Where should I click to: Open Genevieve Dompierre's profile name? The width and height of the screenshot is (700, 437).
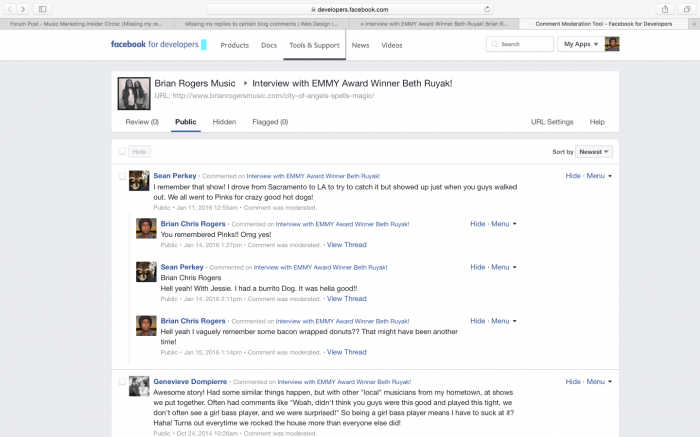pos(190,382)
